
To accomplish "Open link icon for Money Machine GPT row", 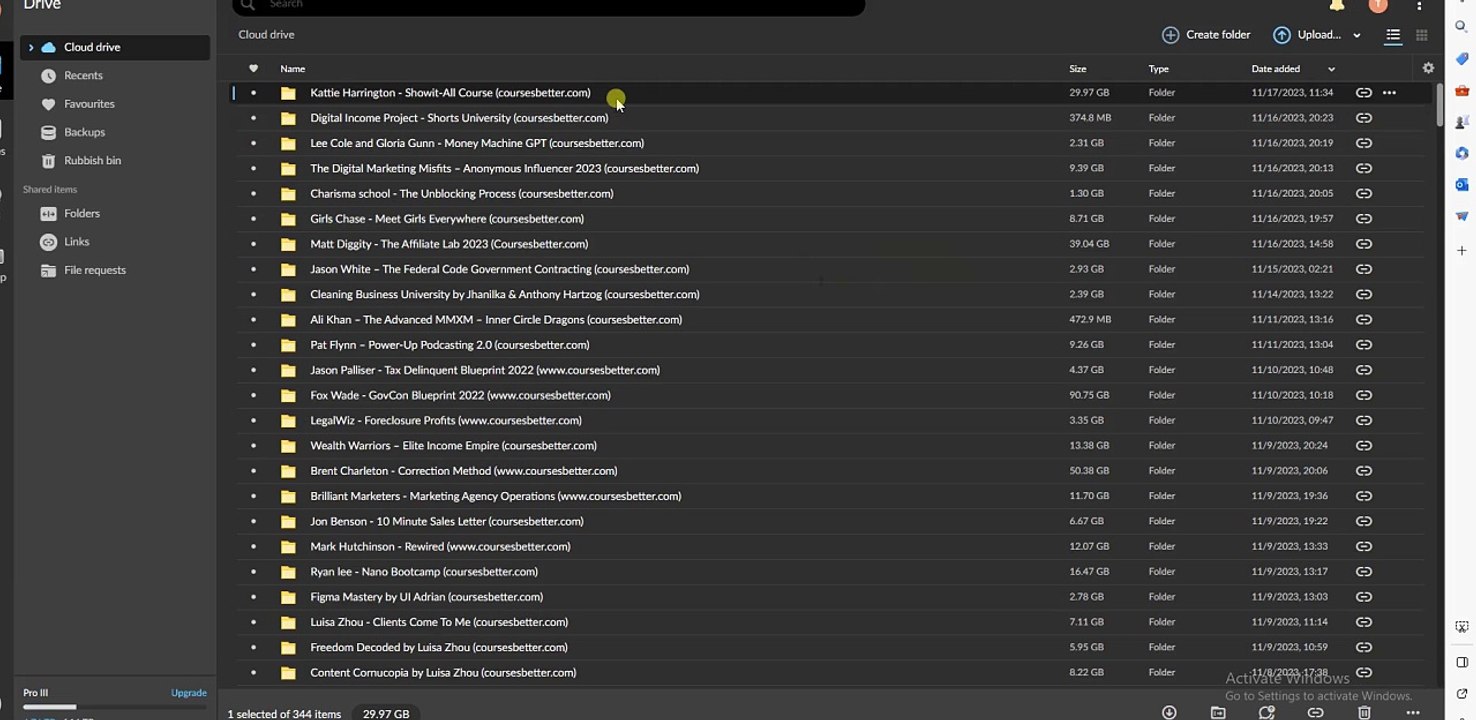I will 1363,143.
